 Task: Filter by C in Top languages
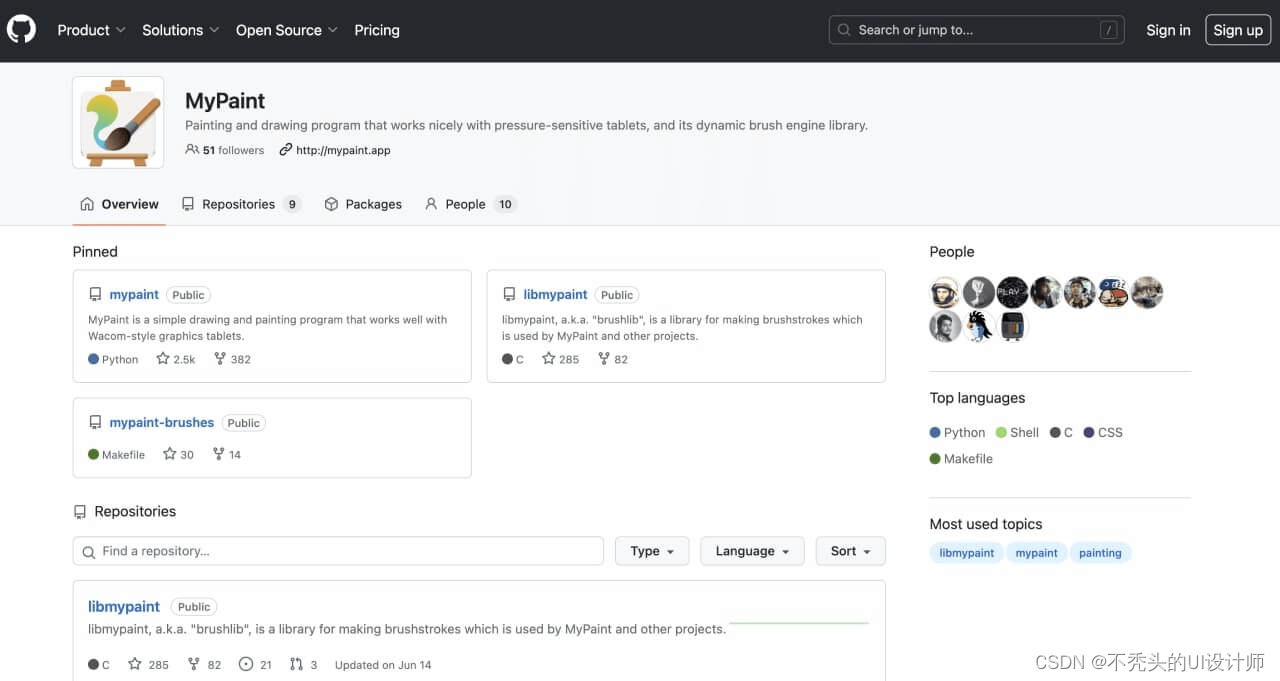coord(1061,433)
